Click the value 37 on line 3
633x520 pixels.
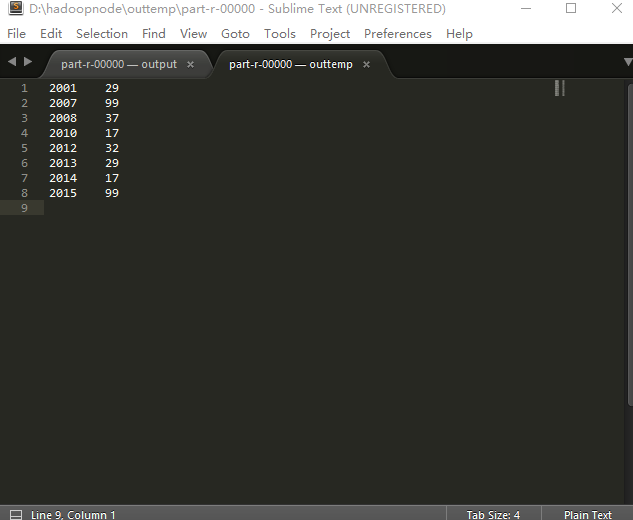coord(112,118)
